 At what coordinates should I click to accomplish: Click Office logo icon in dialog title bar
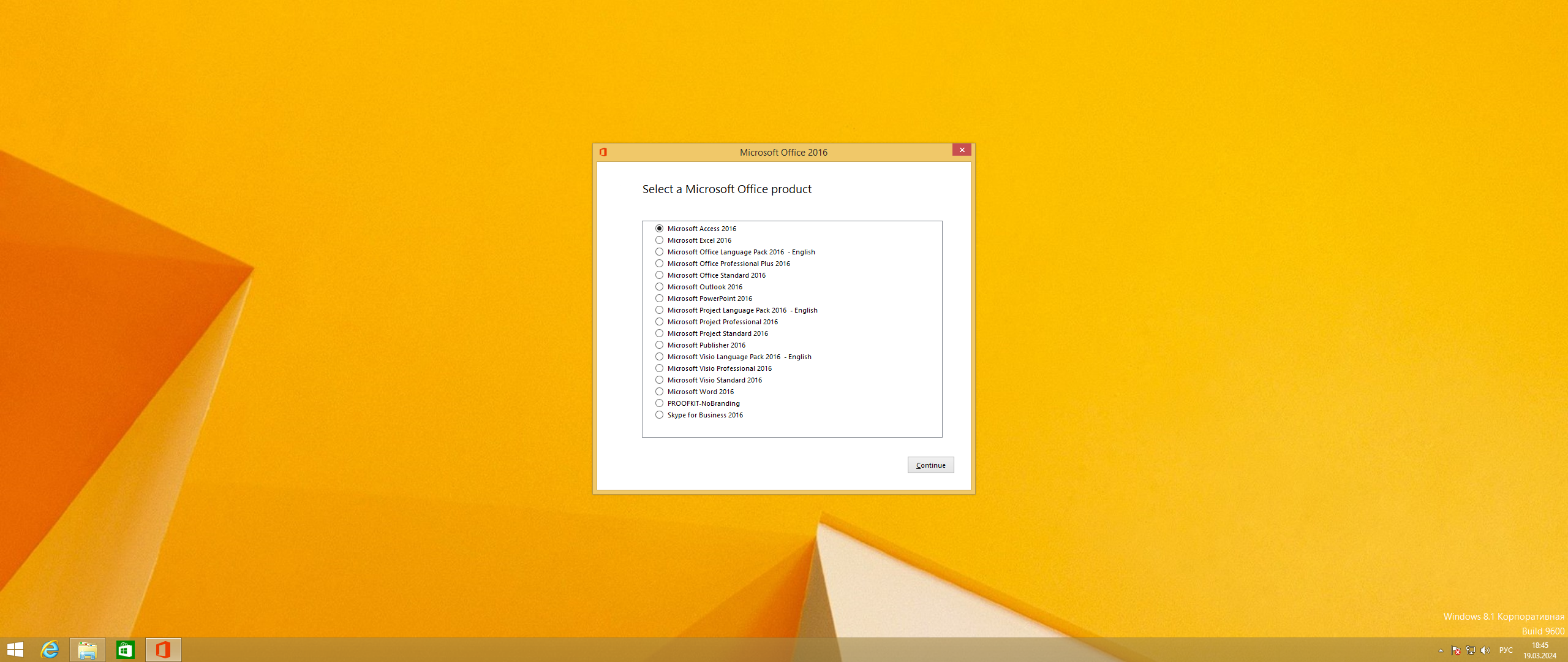[603, 152]
